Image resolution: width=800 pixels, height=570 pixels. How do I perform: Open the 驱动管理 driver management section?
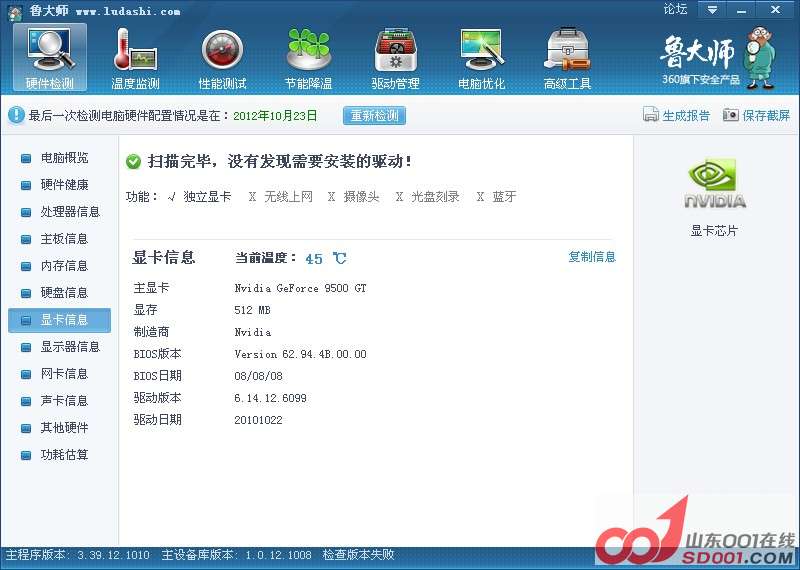(395, 58)
